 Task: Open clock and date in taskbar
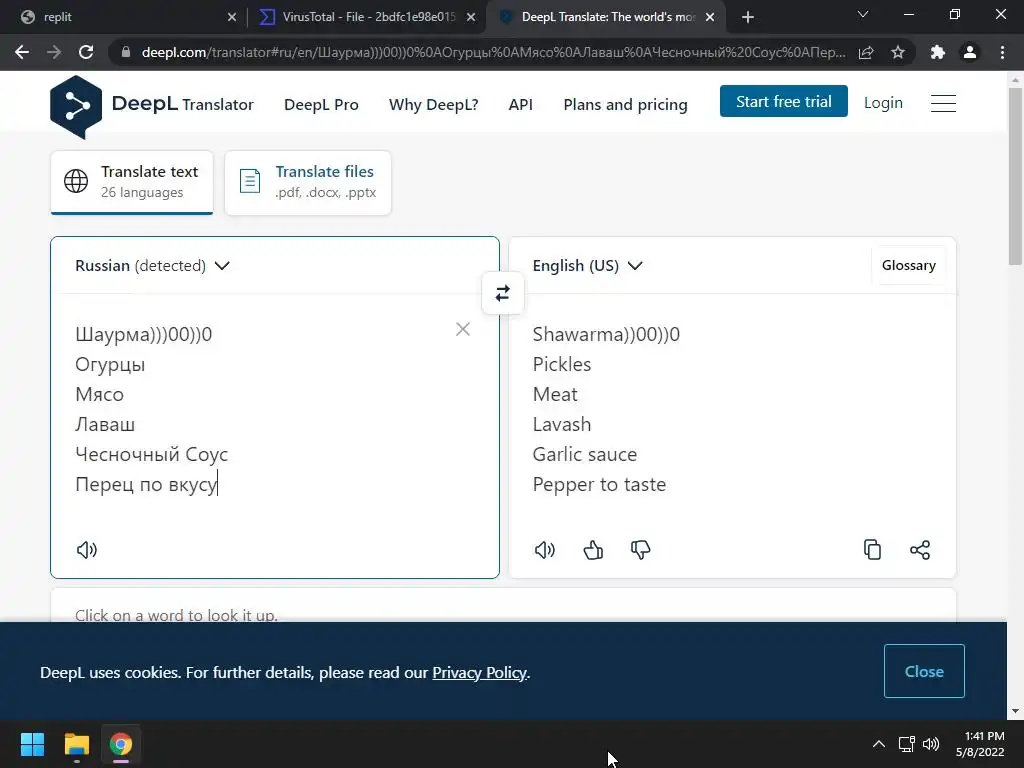980,744
